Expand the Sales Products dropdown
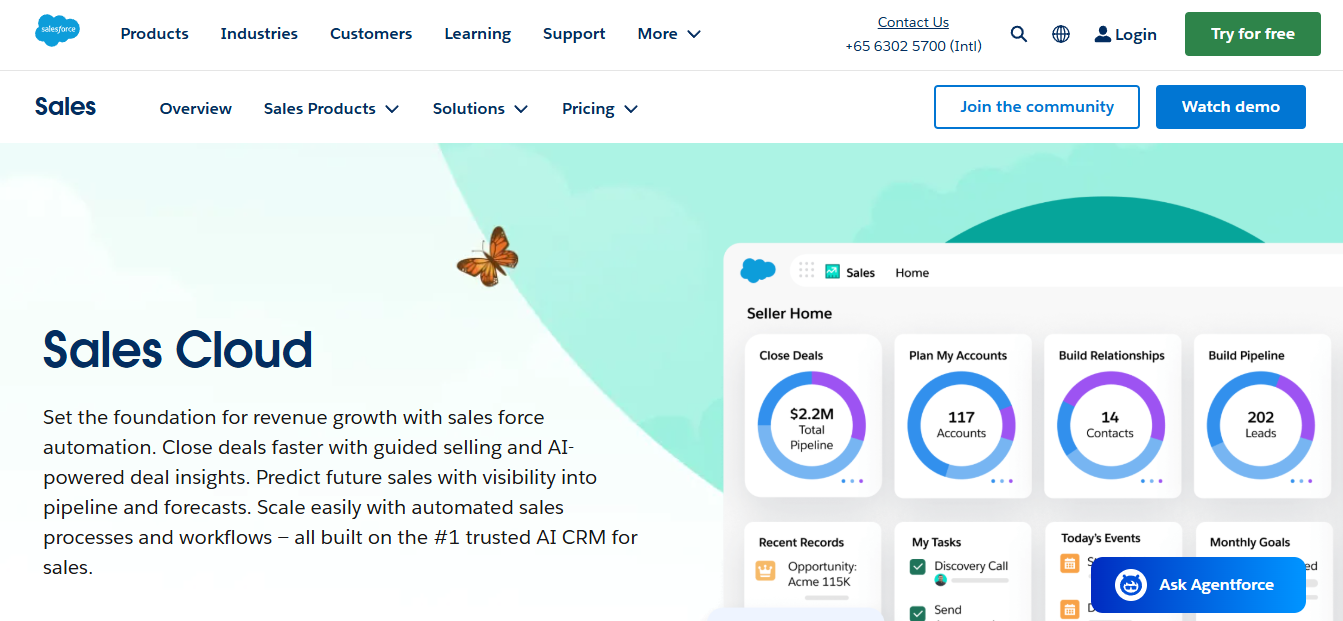1343x621 pixels. coord(331,108)
